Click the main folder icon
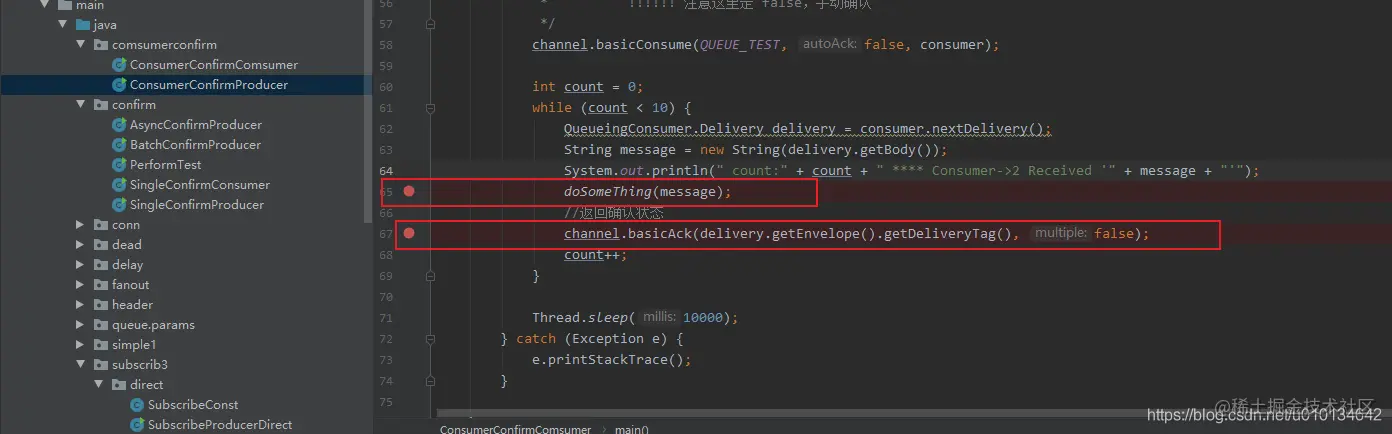1392x434 pixels. [x=65, y=5]
